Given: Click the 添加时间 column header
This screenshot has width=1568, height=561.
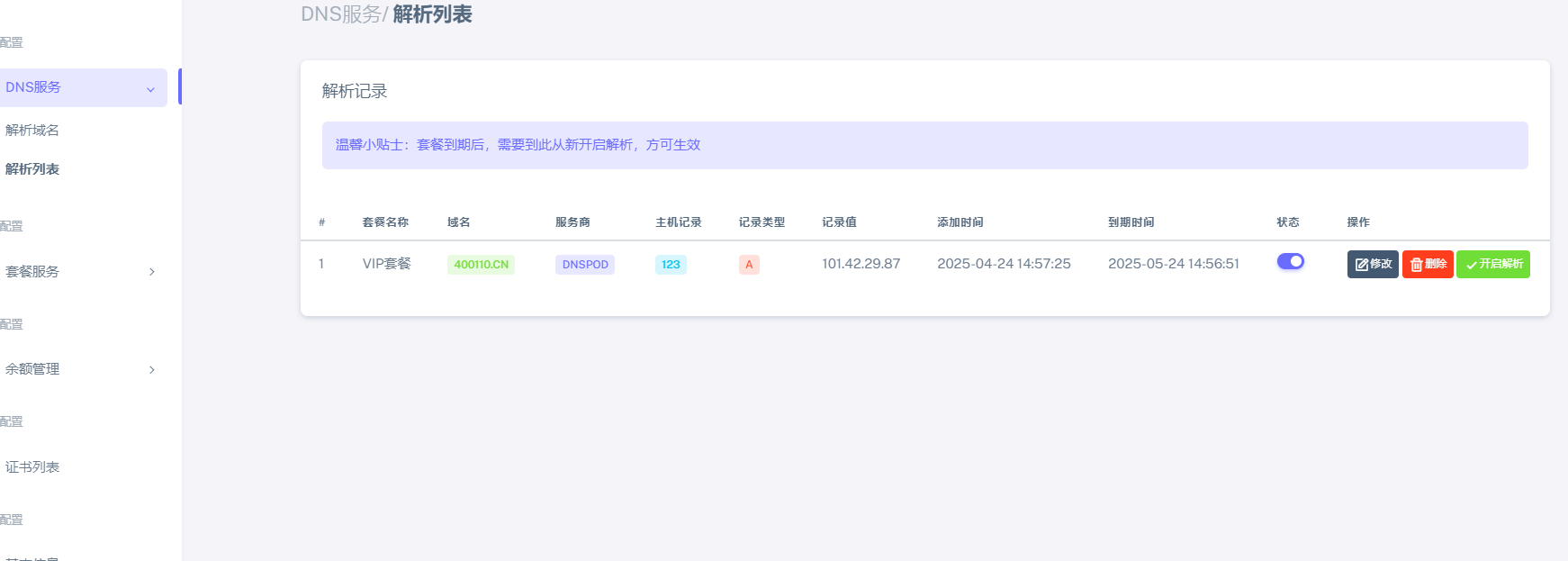Looking at the screenshot, I should (960, 222).
